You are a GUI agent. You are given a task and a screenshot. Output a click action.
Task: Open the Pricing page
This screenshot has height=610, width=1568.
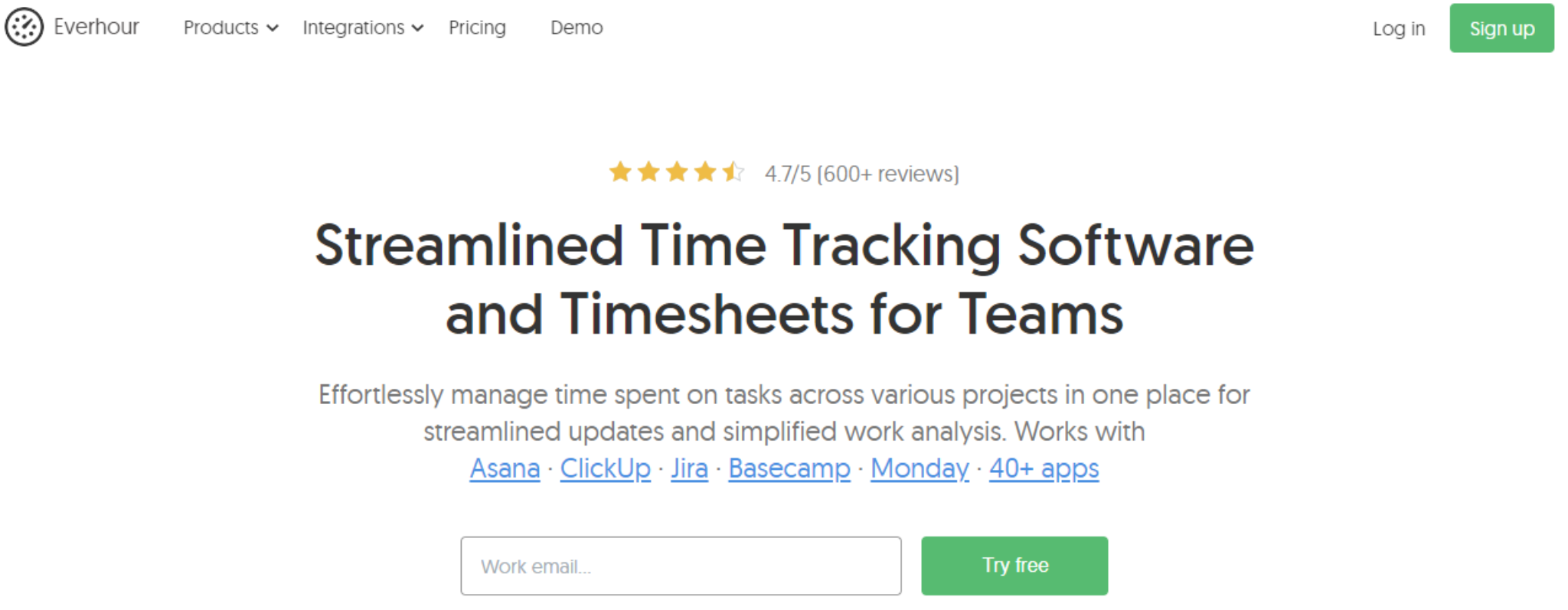click(477, 28)
